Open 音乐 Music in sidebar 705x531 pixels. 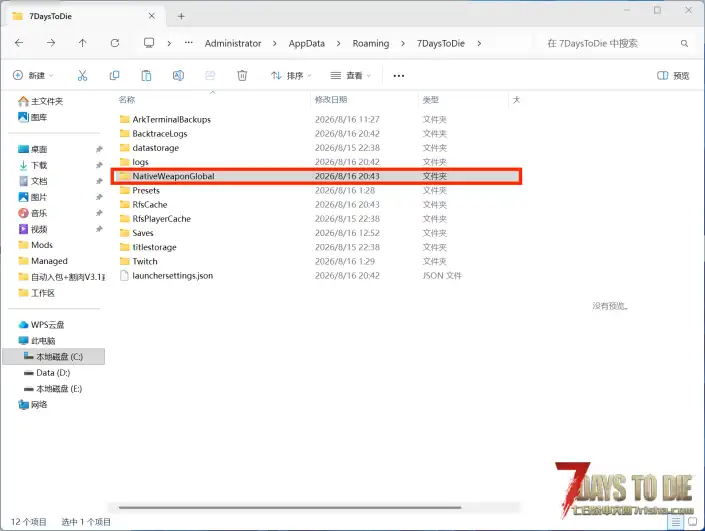click(32, 213)
